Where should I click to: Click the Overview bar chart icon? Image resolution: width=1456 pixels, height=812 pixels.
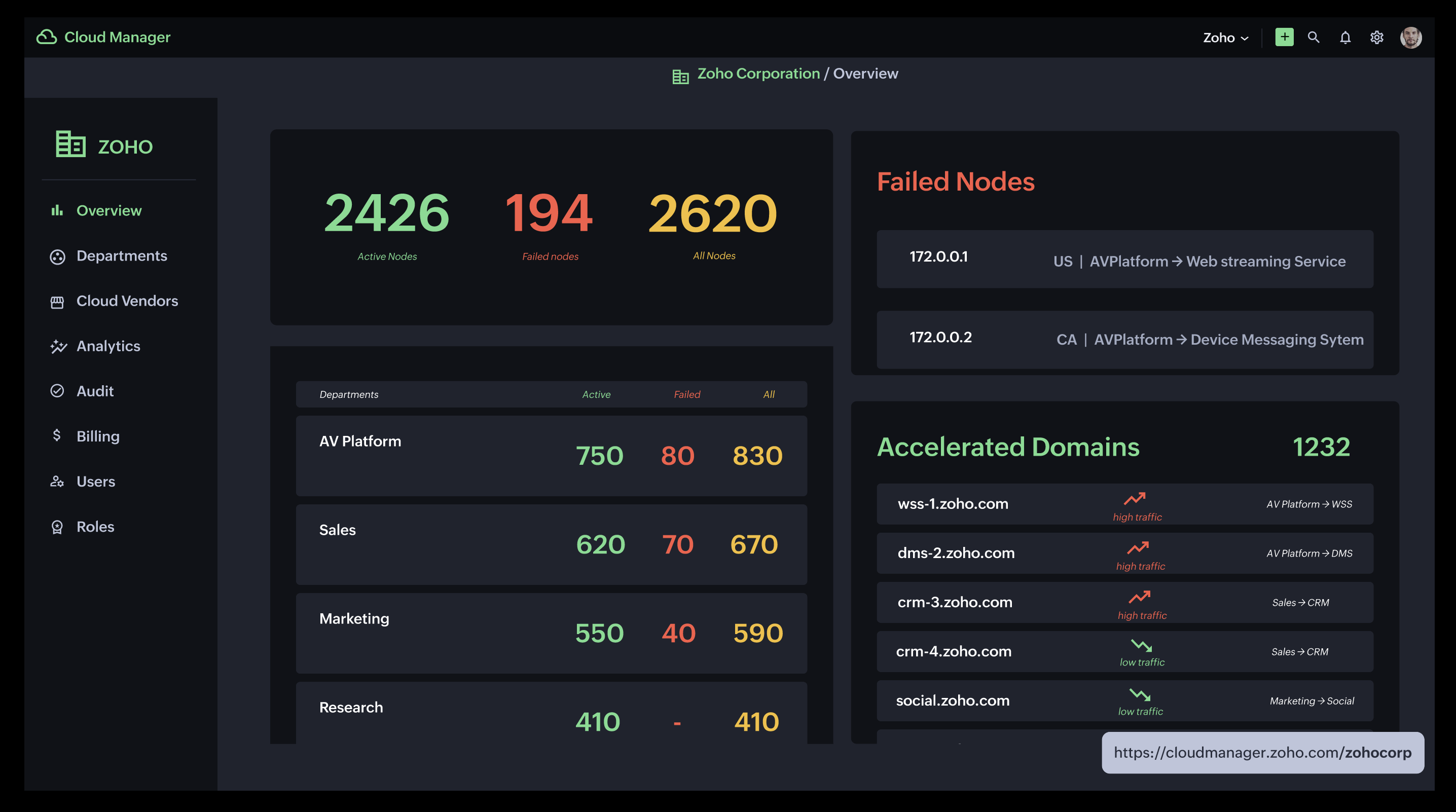pyautogui.click(x=57, y=210)
